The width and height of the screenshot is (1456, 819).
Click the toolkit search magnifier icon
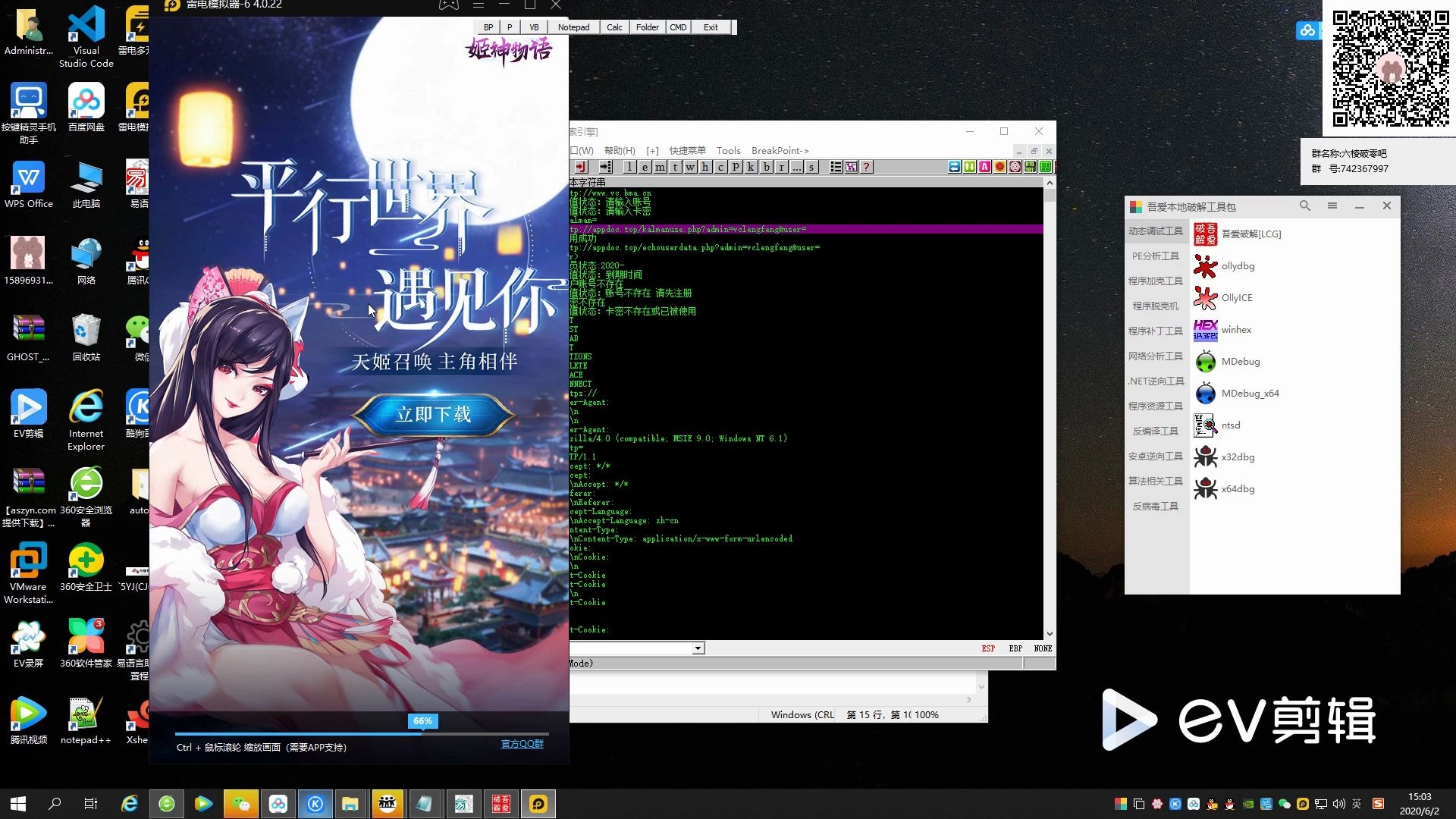tap(1305, 206)
